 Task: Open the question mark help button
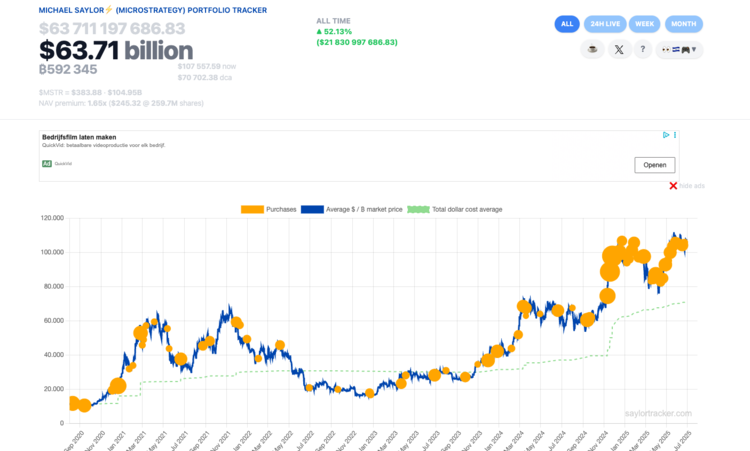tap(643, 49)
